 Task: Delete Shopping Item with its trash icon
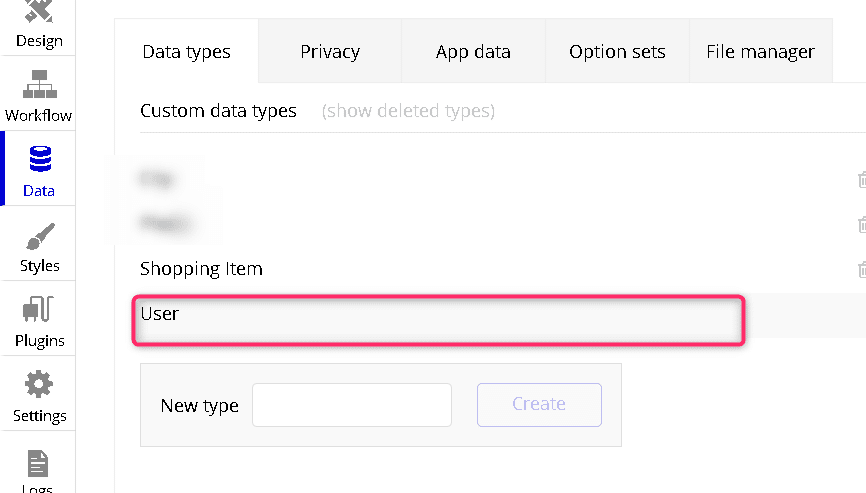(x=860, y=269)
